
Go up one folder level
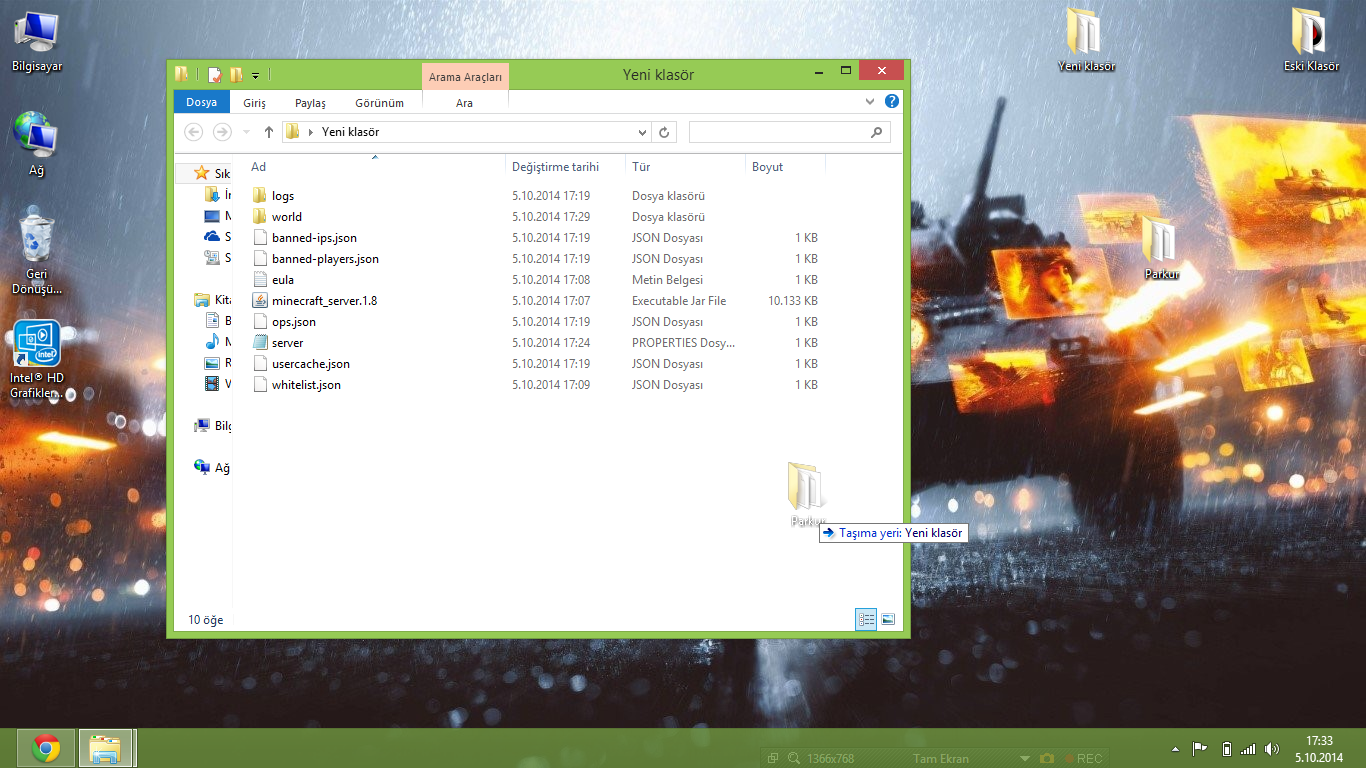point(268,132)
